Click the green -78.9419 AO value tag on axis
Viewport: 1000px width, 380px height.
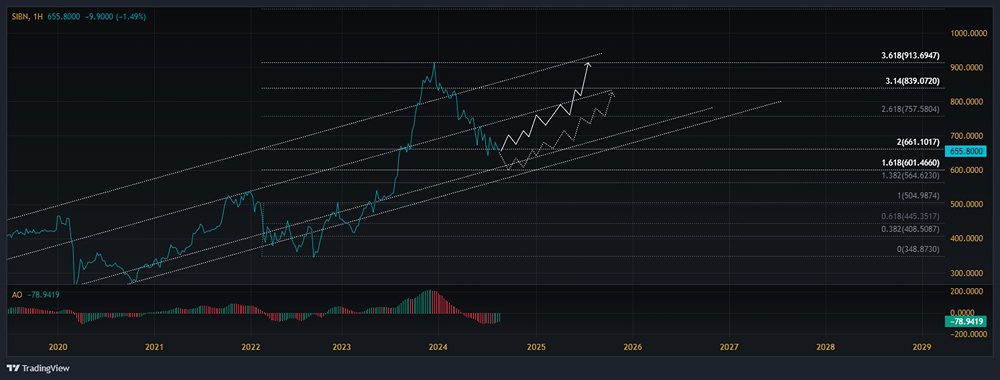click(x=966, y=322)
